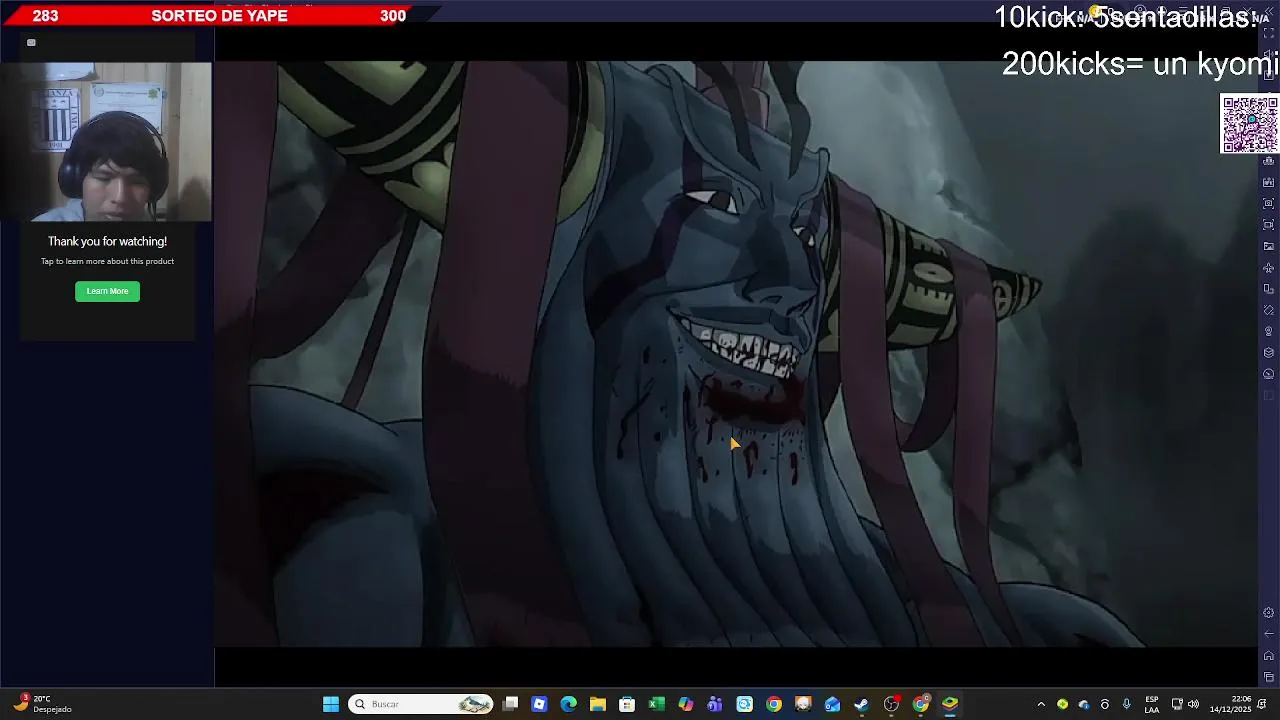
Task: Click the fullscreen icon in the right sidebar
Action: pos(1269,33)
